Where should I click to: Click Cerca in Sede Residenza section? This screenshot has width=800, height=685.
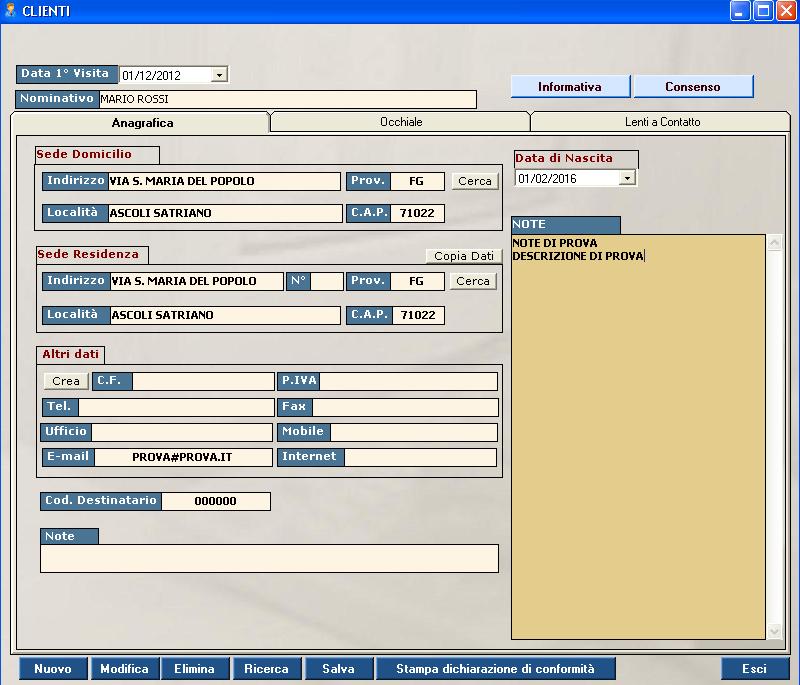[x=473, y=281]
